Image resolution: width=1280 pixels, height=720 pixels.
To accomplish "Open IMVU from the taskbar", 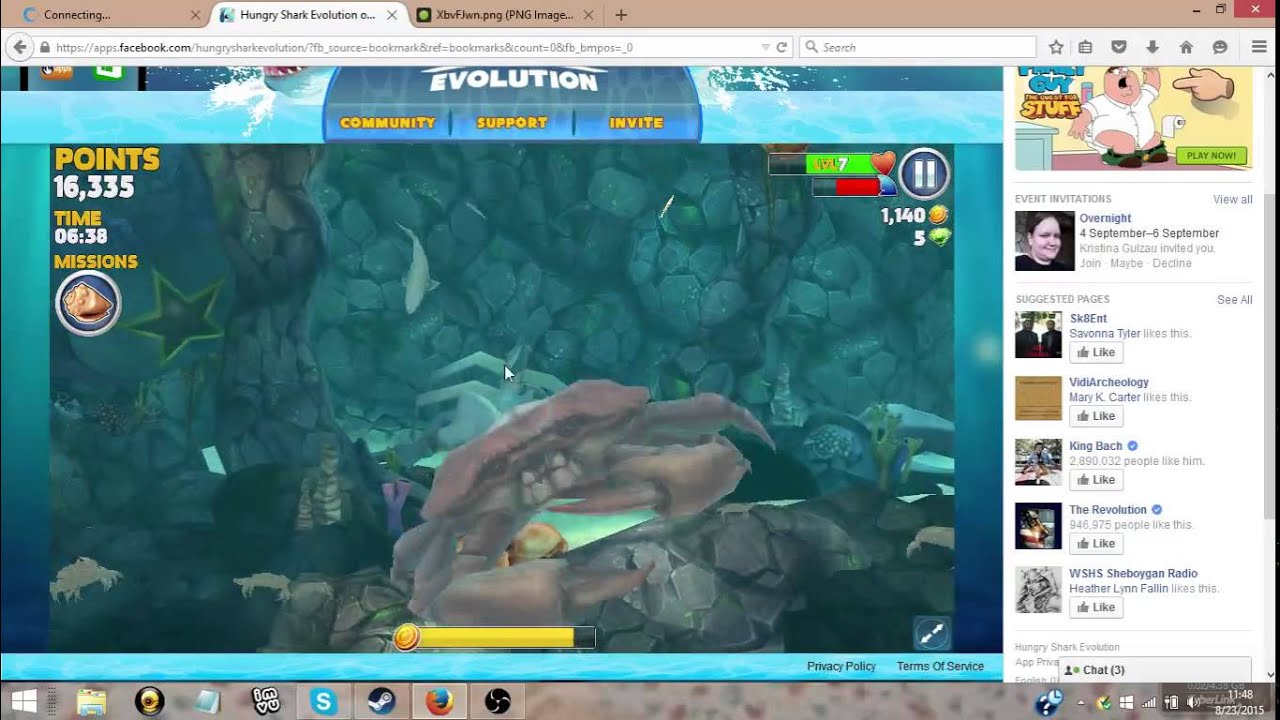I will [x=266, y=702].
